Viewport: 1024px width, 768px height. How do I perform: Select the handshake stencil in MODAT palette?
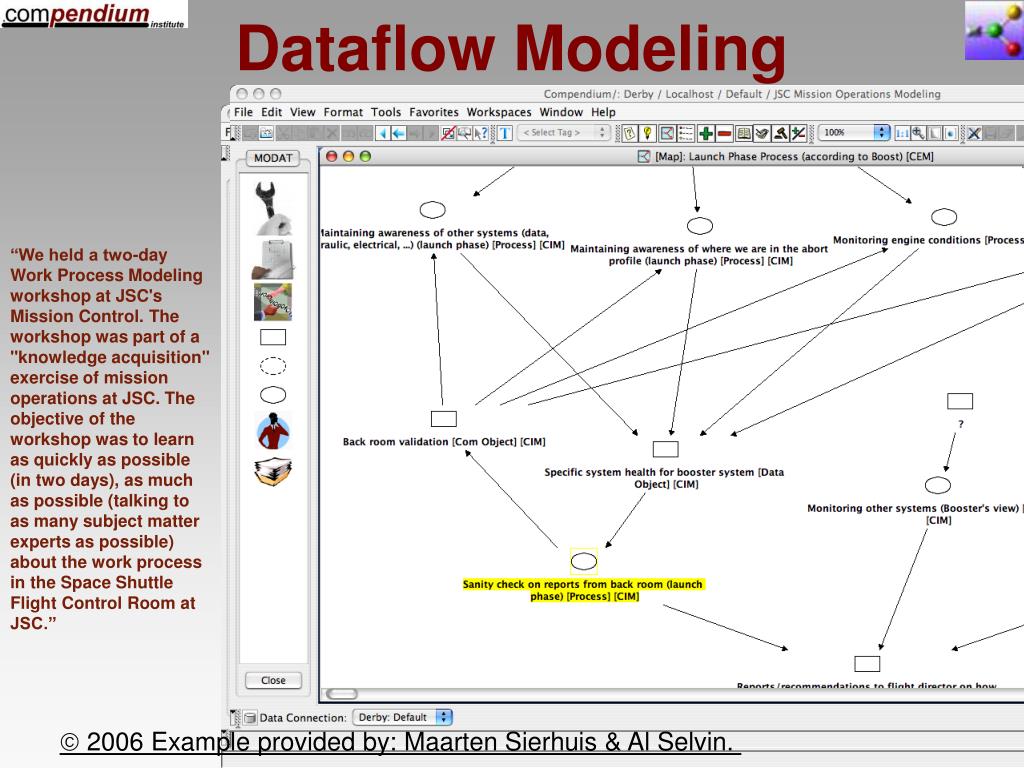[272, 302]
